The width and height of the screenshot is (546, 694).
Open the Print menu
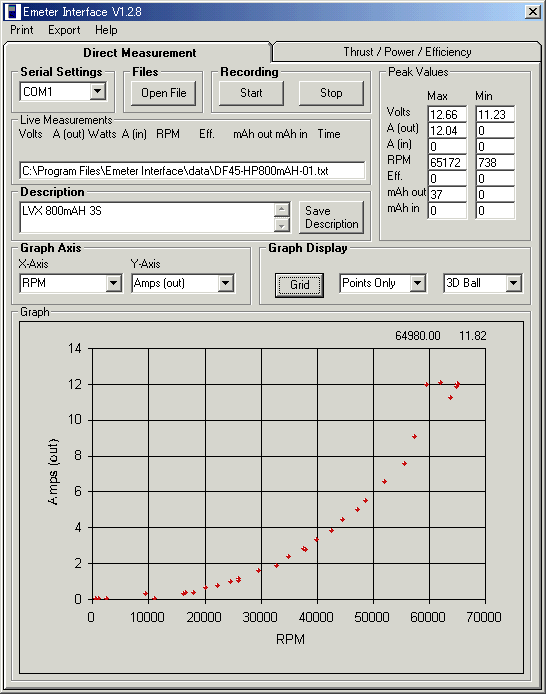[x=22, y=30]
